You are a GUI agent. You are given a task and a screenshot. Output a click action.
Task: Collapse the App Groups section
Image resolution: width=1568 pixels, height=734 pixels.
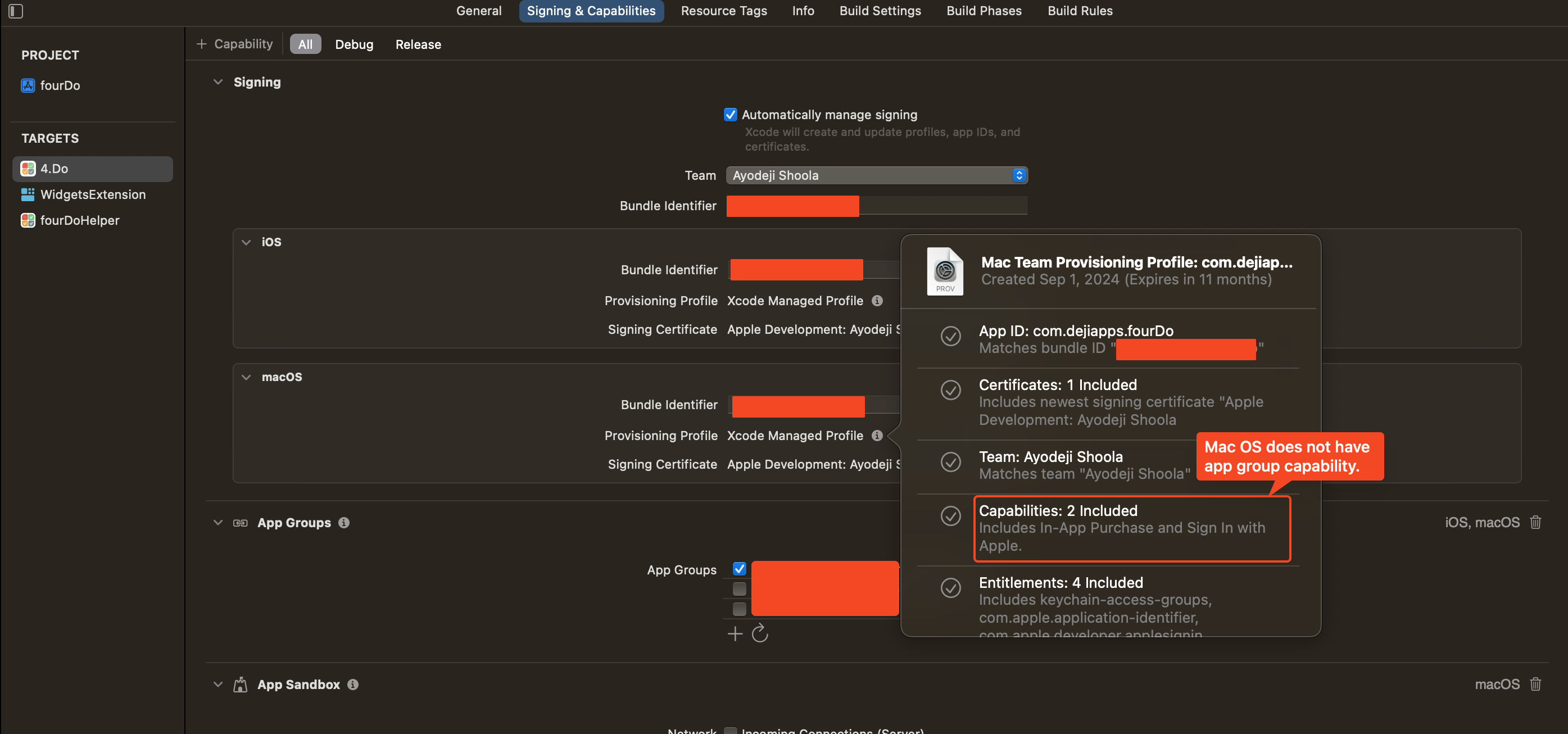click(x=218, y=523)
